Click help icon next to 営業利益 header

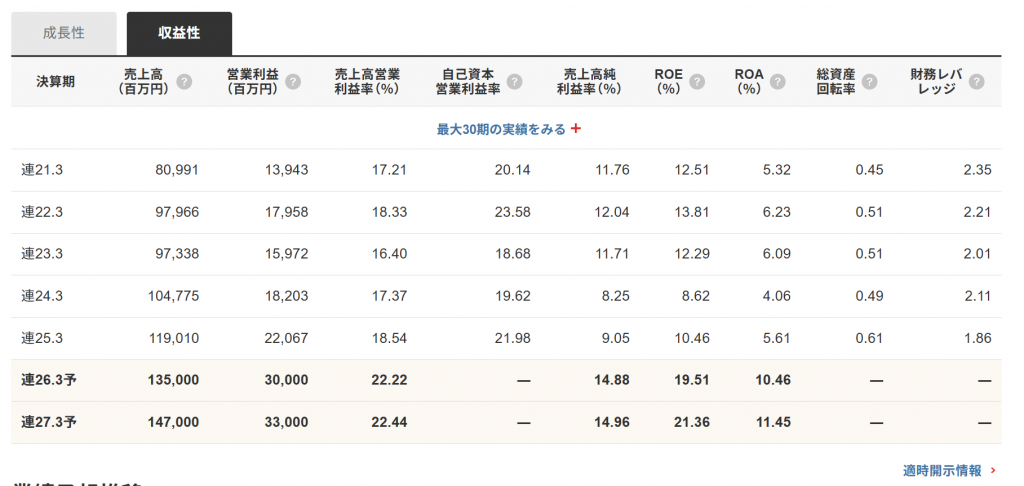pos(293,81)
